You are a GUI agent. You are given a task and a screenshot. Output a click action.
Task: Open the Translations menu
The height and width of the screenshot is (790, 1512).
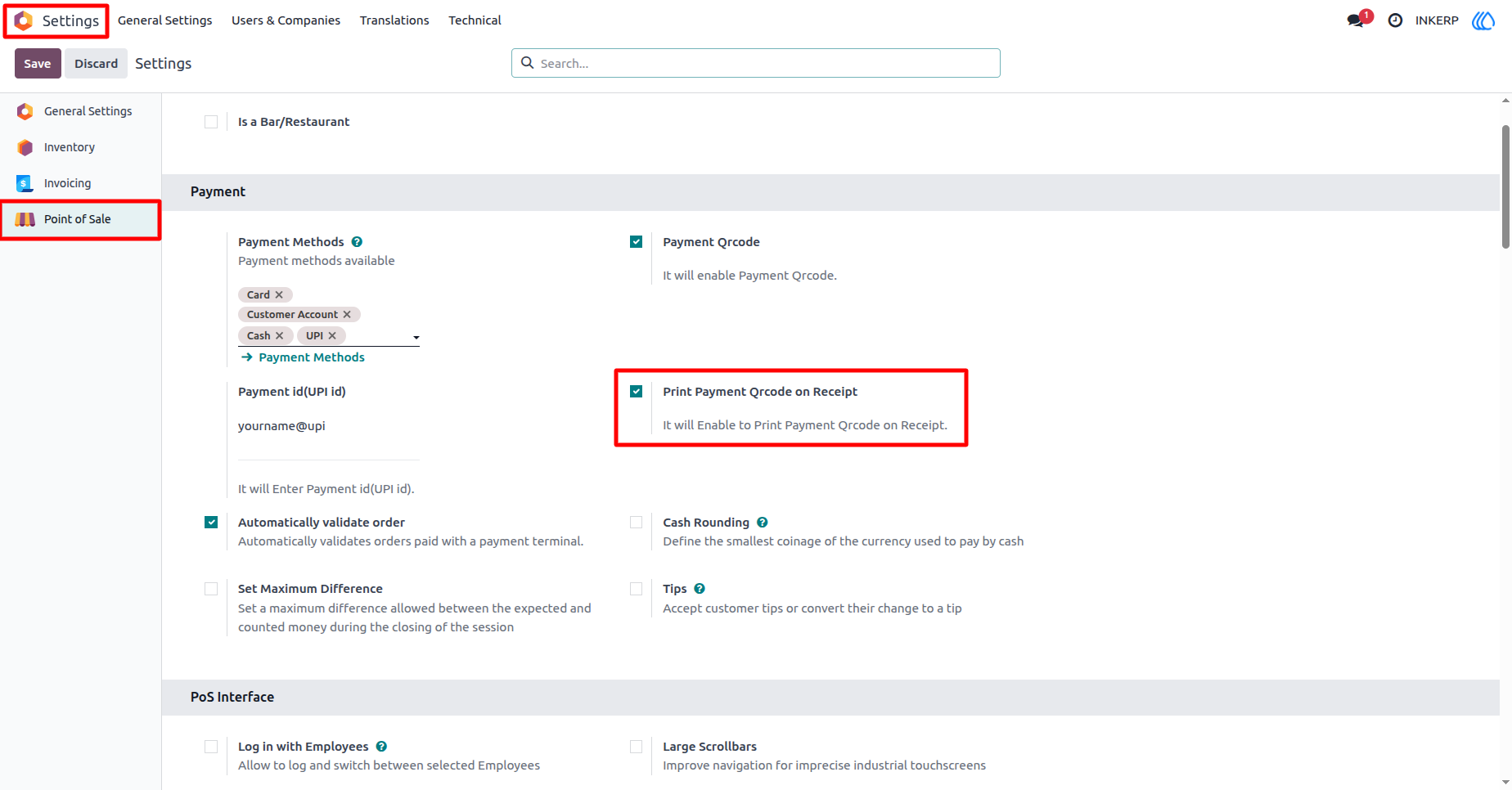pyautogui.click(x=394, y=20)
